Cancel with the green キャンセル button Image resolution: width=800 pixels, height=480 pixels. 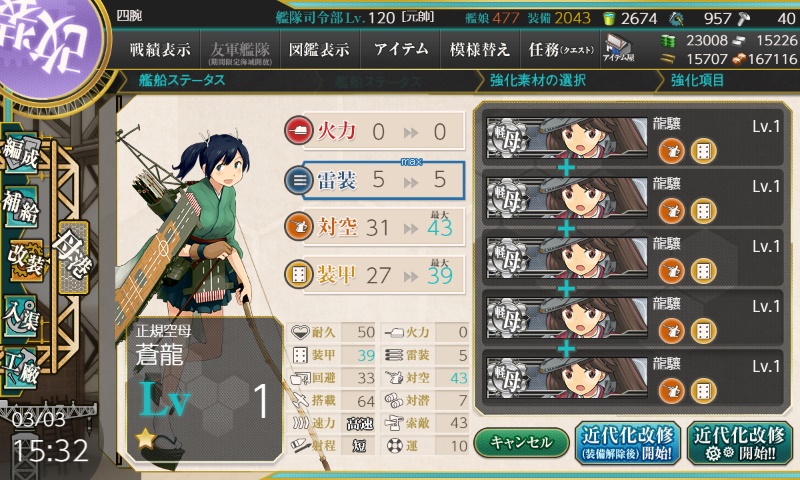pos(521,442)
